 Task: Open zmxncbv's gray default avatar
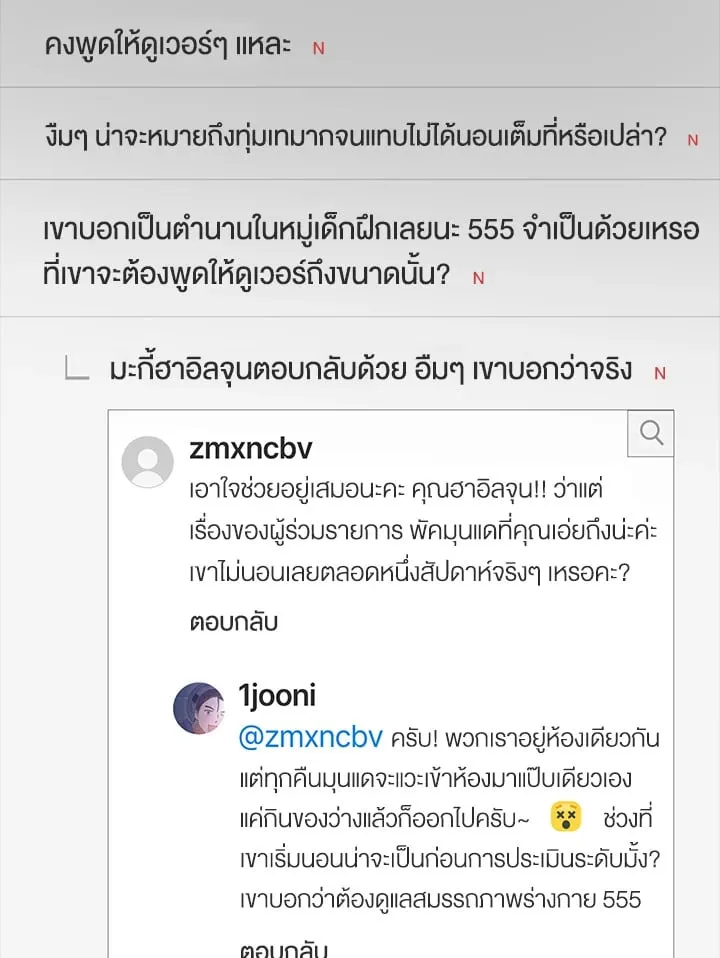pos(147,461)
